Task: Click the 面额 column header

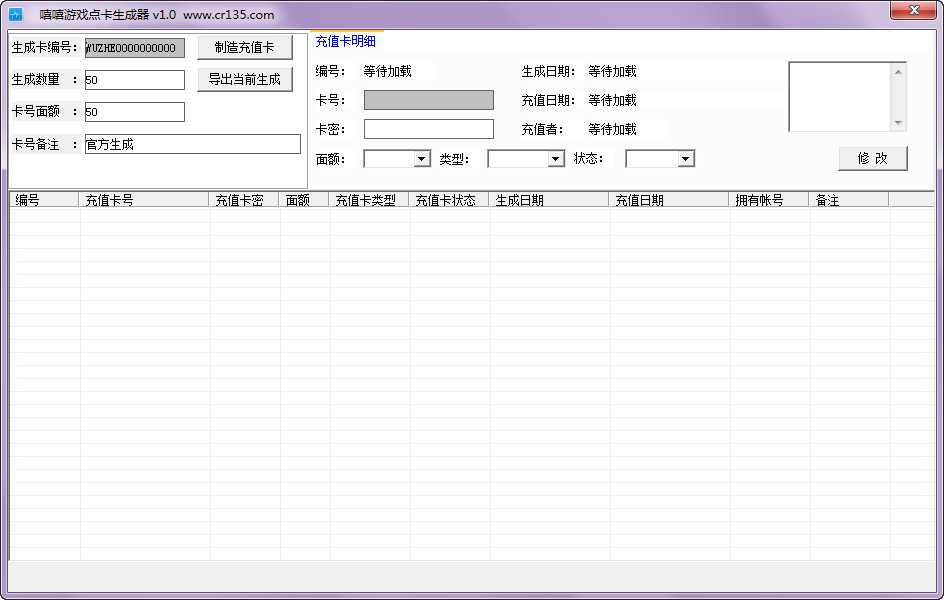Action: coord(304,200)
